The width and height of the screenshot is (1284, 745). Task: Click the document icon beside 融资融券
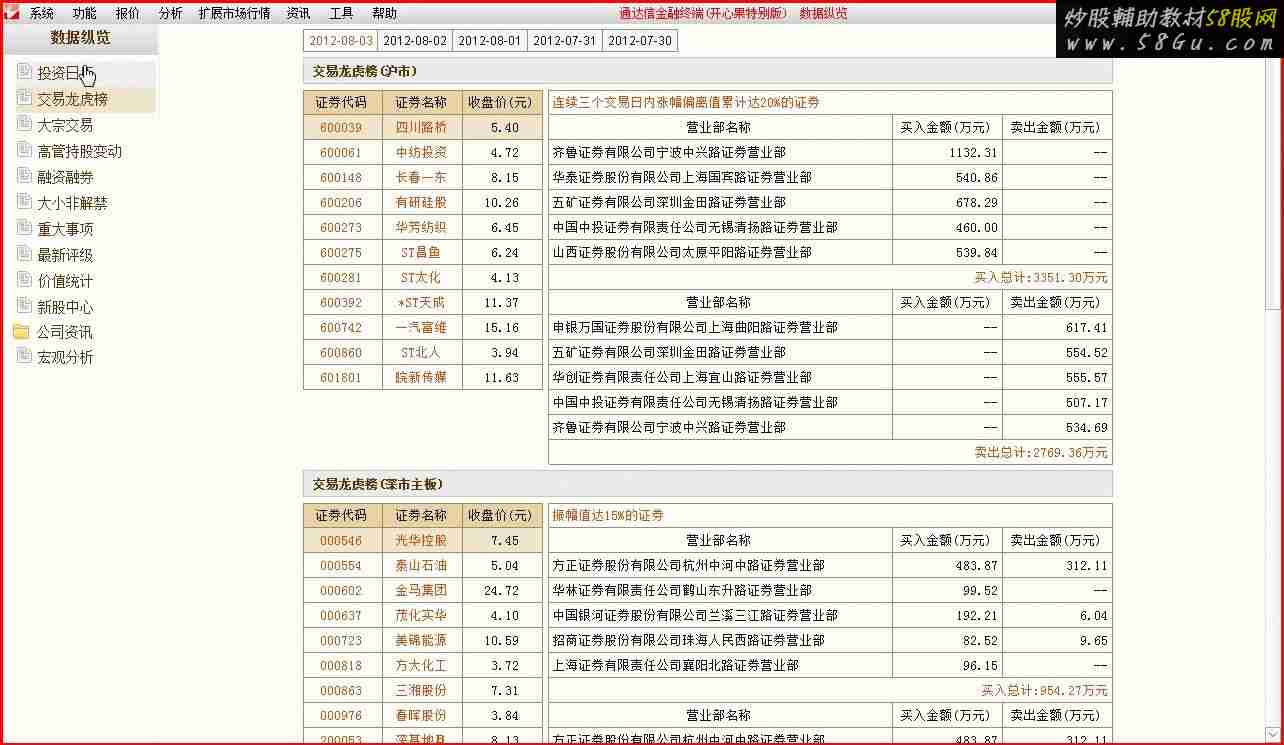pyautogui.click(x=24, y=176)
